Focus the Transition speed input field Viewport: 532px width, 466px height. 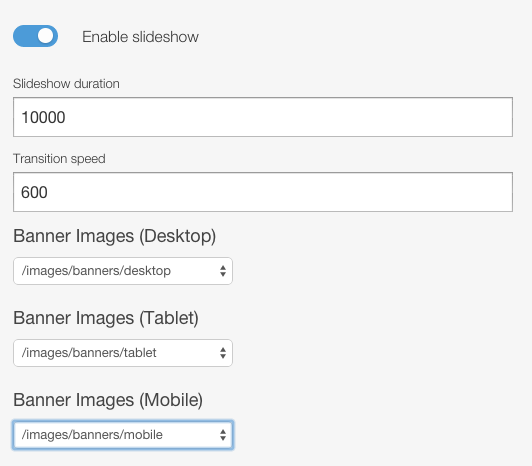[x=263, y=192]
